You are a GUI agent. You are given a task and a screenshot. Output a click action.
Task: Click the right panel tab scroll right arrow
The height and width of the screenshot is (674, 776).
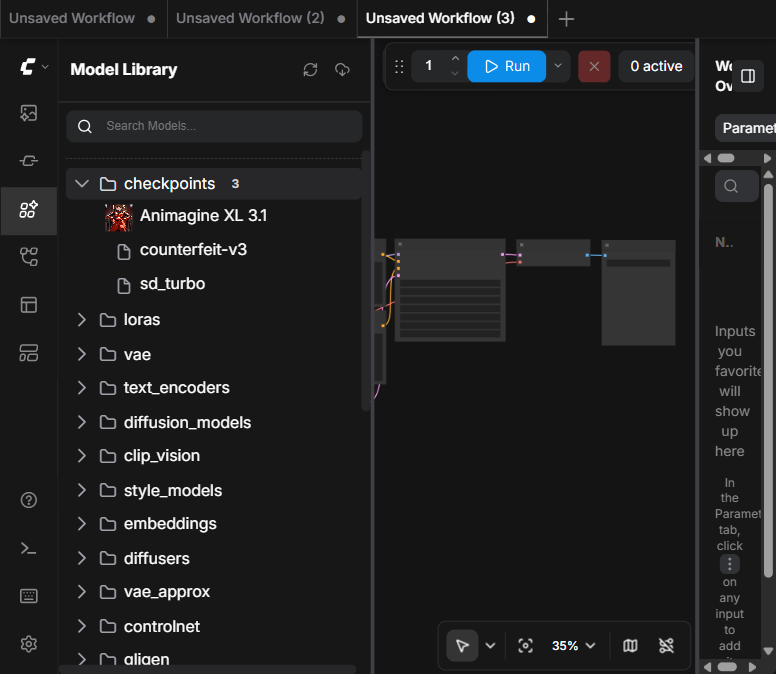pyautogui.click(x=767, y=158)
